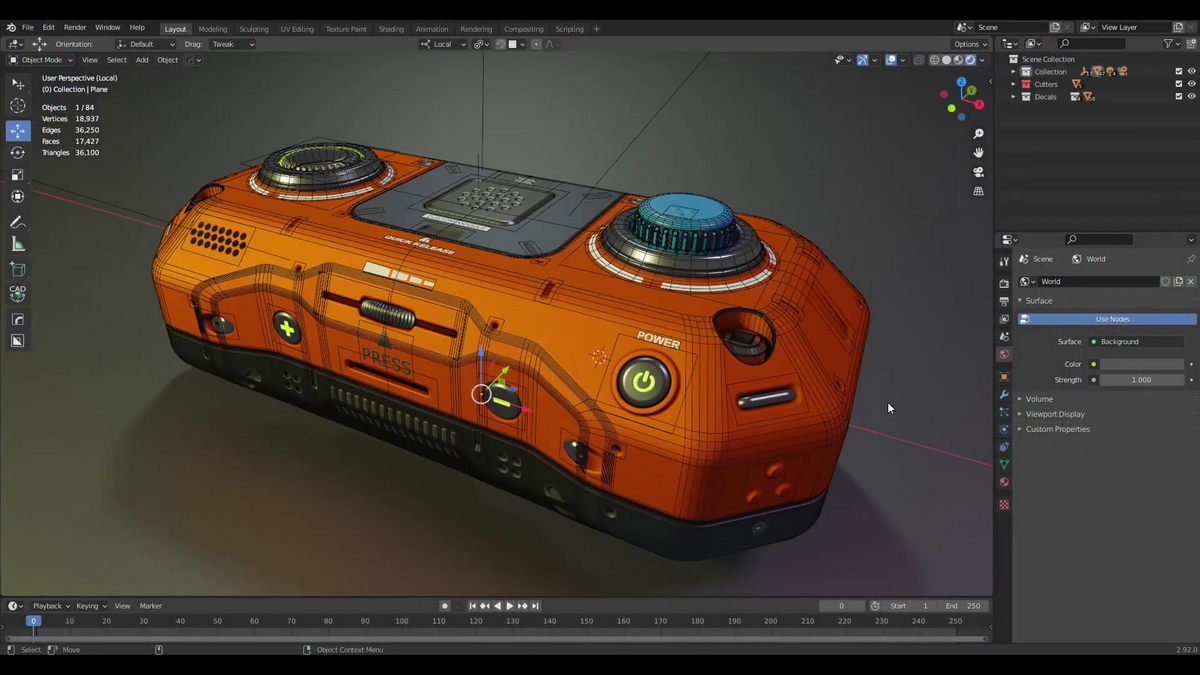
Task: Open the Tool properties tab
Action: (1004, 262)
